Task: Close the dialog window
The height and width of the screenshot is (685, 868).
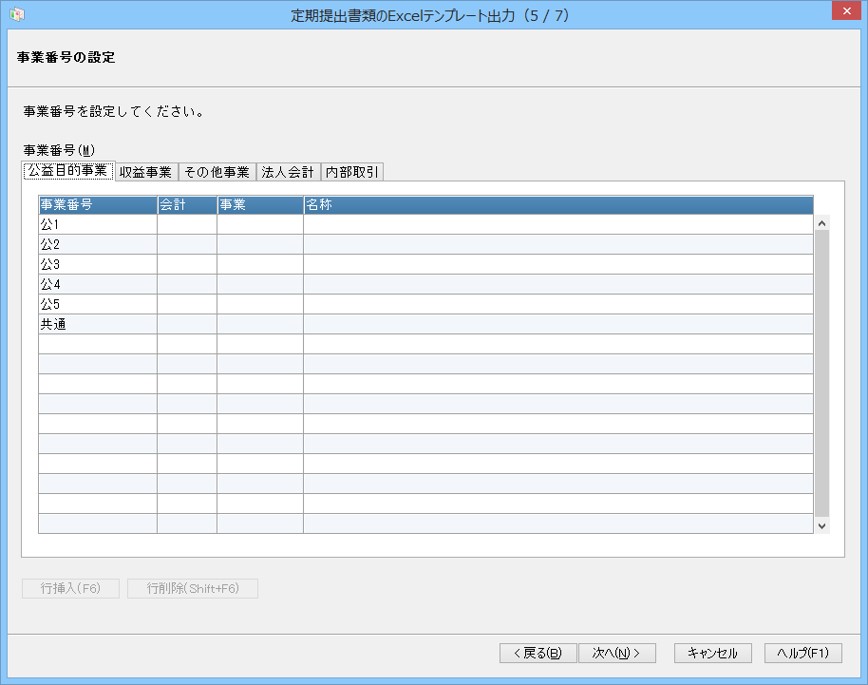Action: point(847,11)
